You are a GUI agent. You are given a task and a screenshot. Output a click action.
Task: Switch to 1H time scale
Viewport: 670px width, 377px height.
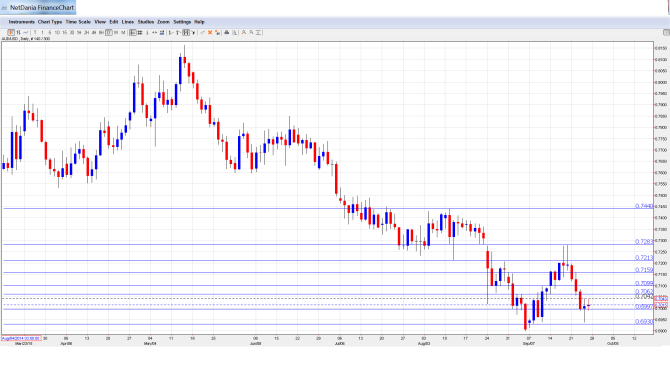(x=79, y=32)
